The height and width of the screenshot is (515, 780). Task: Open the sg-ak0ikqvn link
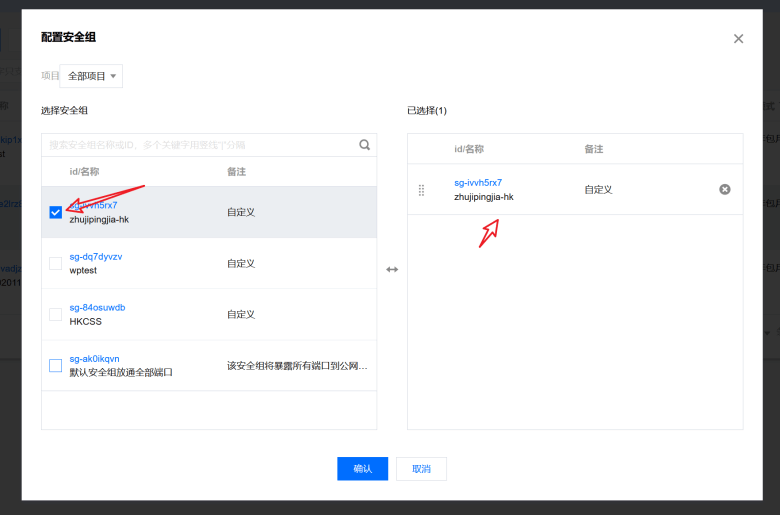click(95, 359)
